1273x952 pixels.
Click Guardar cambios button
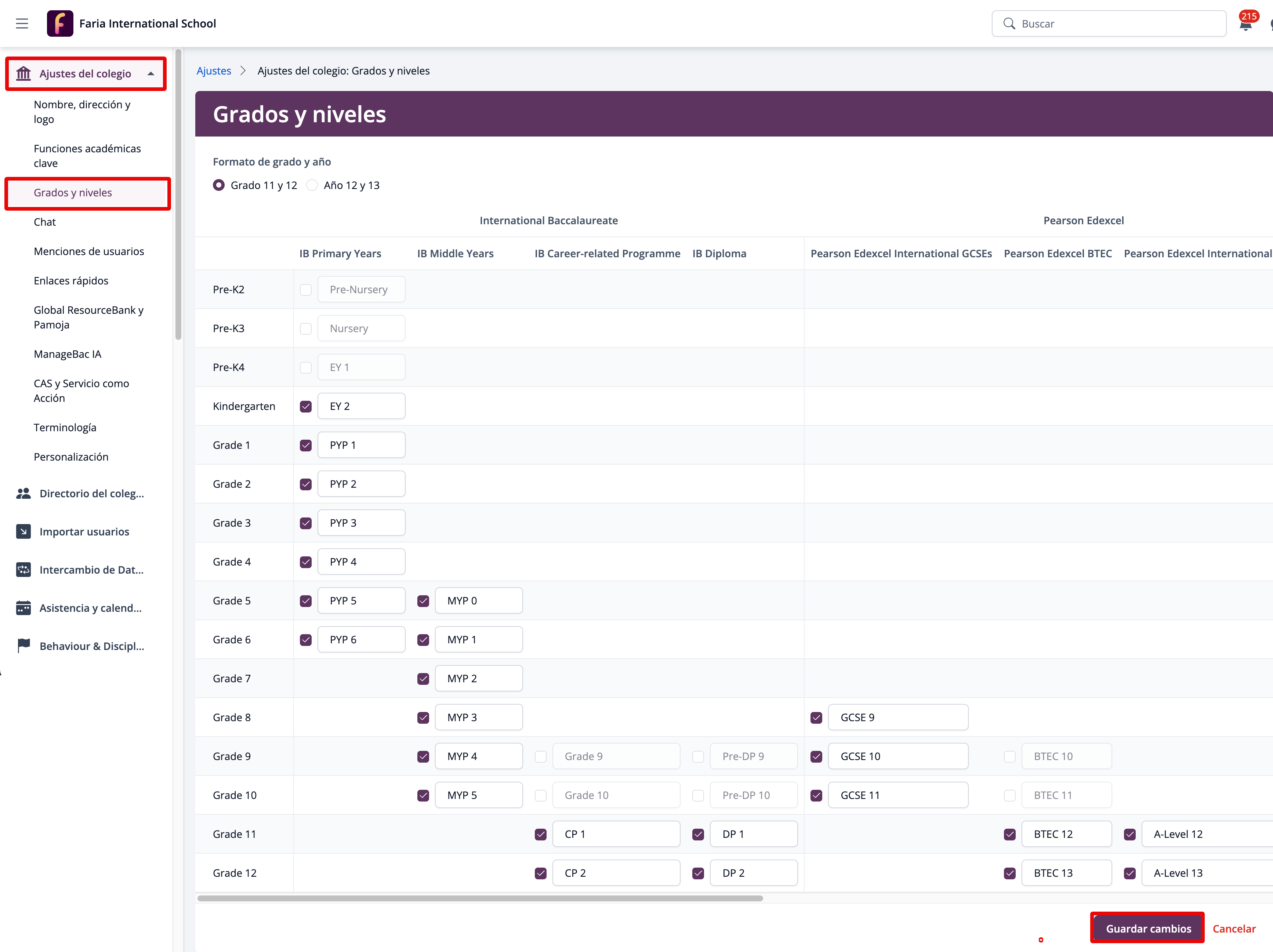coord(1148,929)
